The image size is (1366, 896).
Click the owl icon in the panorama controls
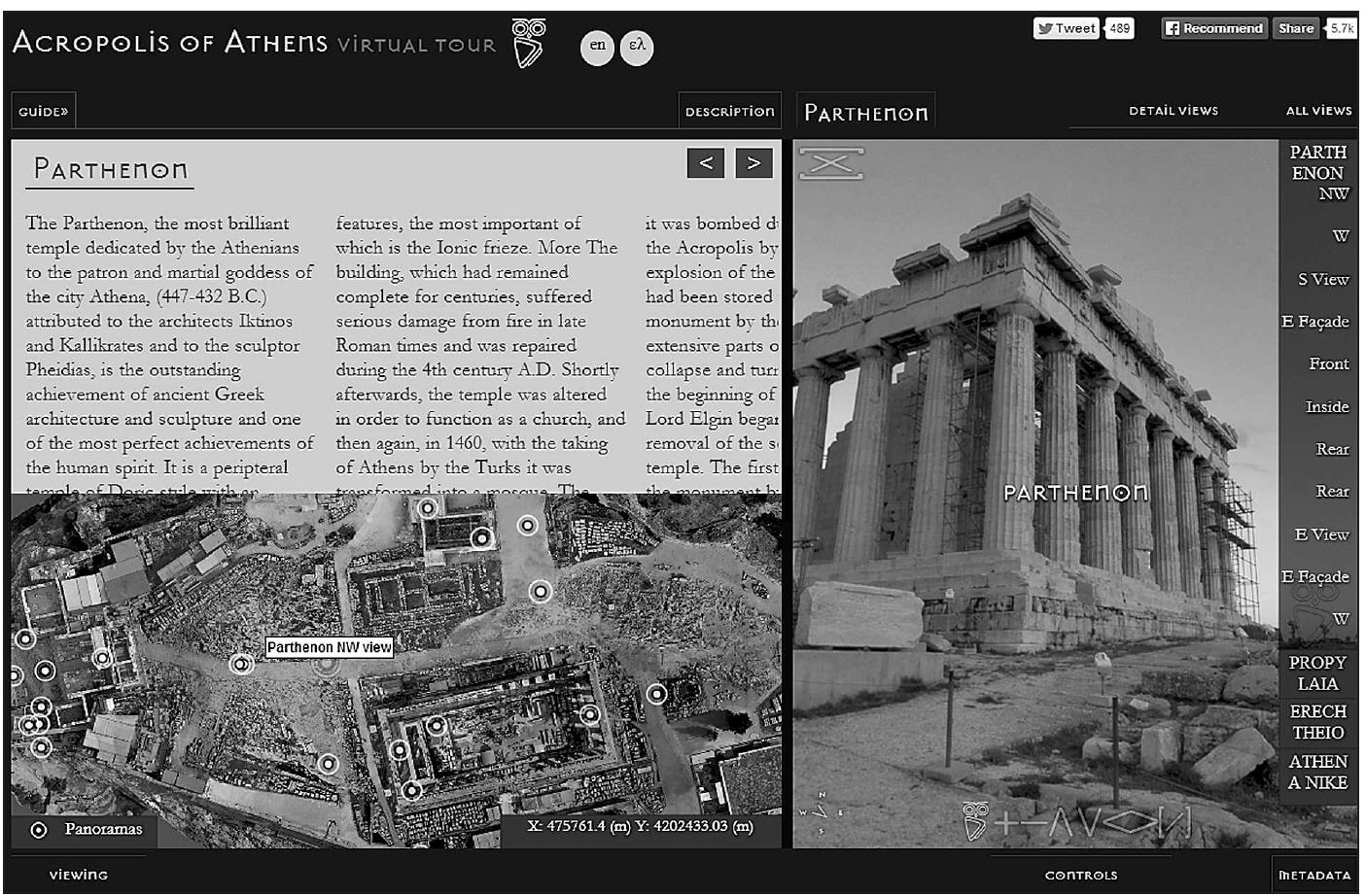point(974,820)
